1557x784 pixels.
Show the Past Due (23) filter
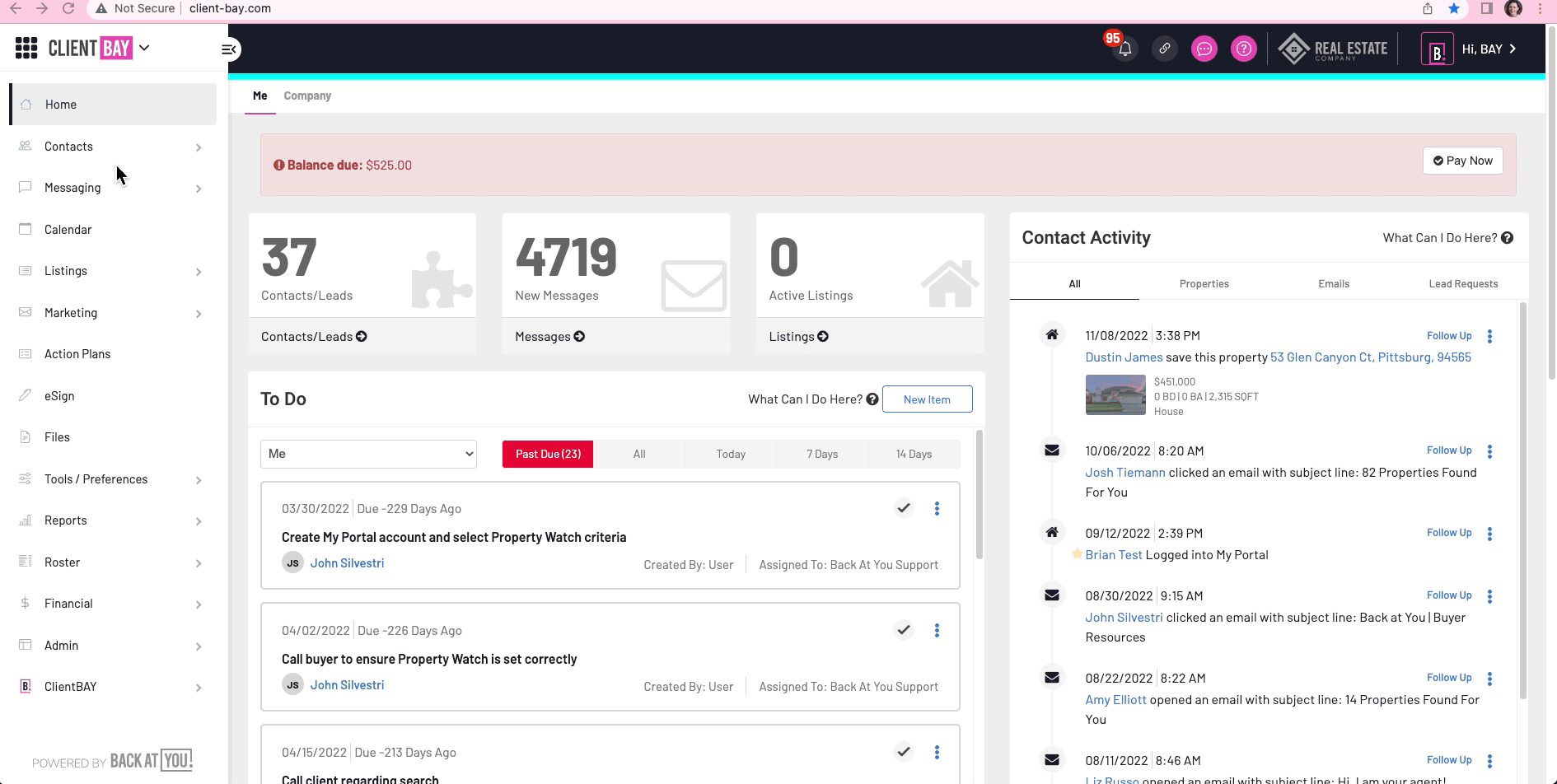(x=548, y=454)
